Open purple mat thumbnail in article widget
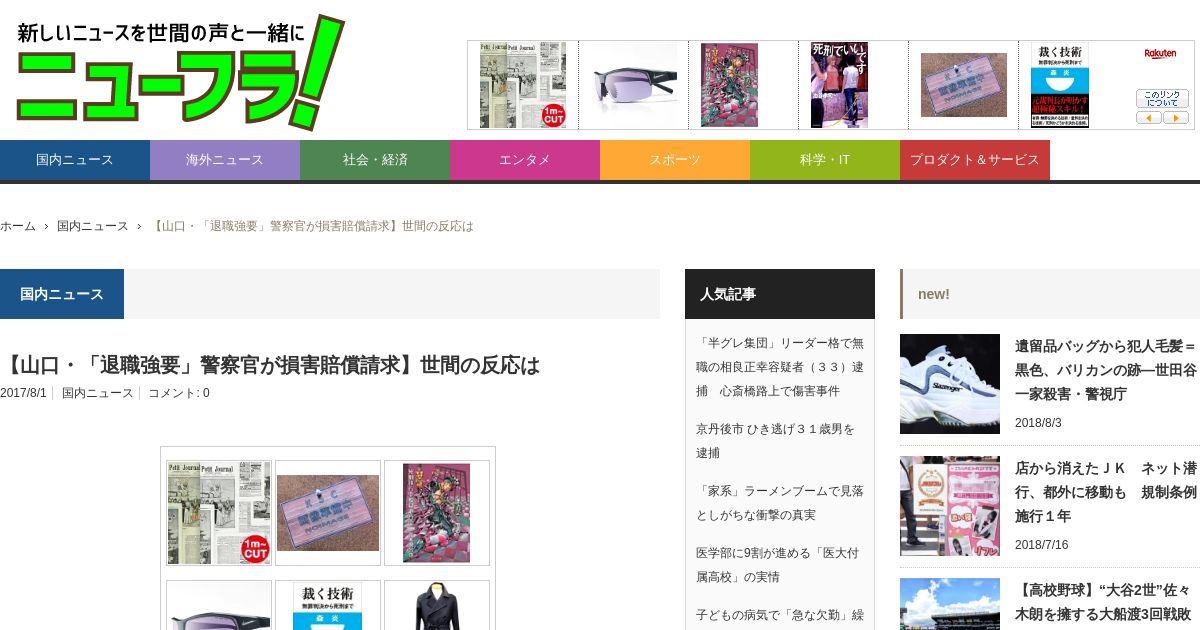1200x630 pixels. click(328, 513)
